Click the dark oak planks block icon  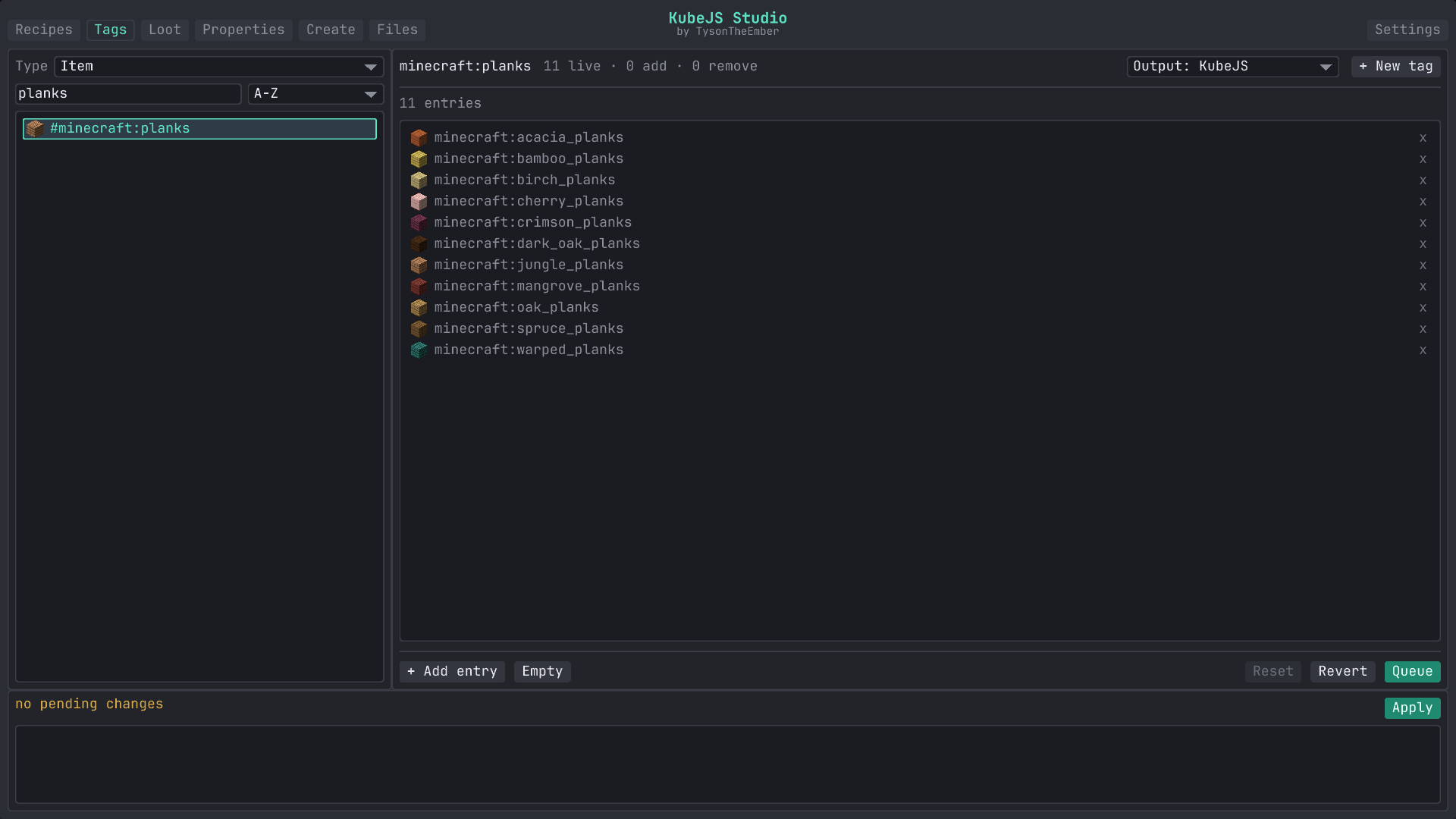419,243
